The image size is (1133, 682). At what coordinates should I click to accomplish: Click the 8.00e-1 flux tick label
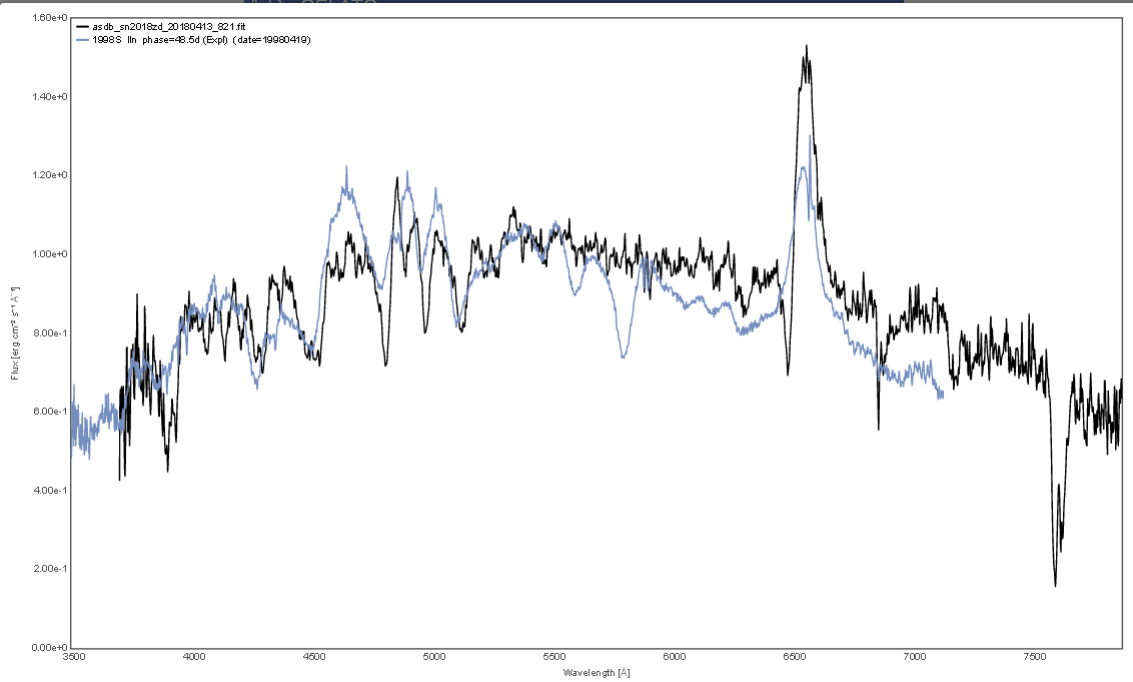coord(50,333)
